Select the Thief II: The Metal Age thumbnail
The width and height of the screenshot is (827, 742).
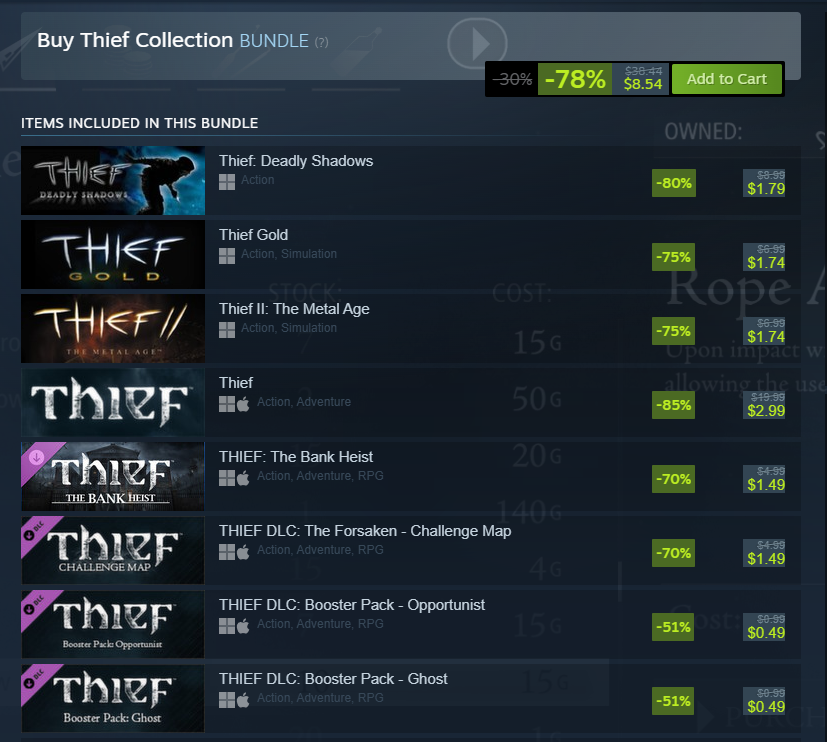(113, 328)
